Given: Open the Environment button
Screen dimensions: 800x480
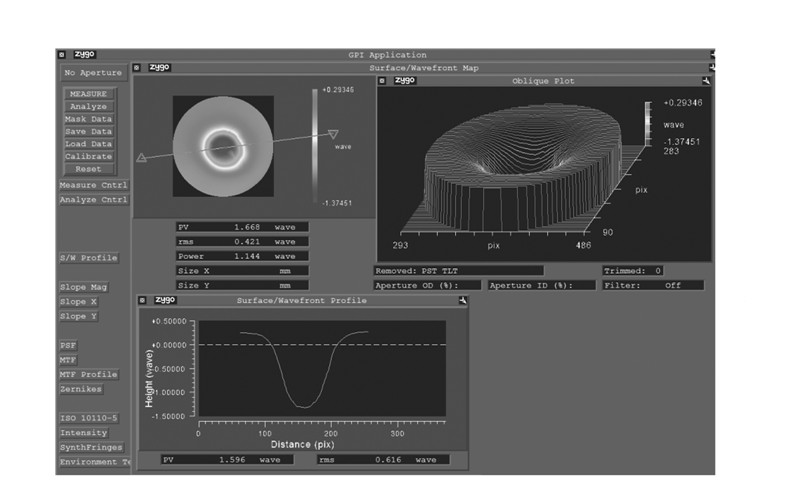Looking at the screenshot, I should click(x=95, y=462).
